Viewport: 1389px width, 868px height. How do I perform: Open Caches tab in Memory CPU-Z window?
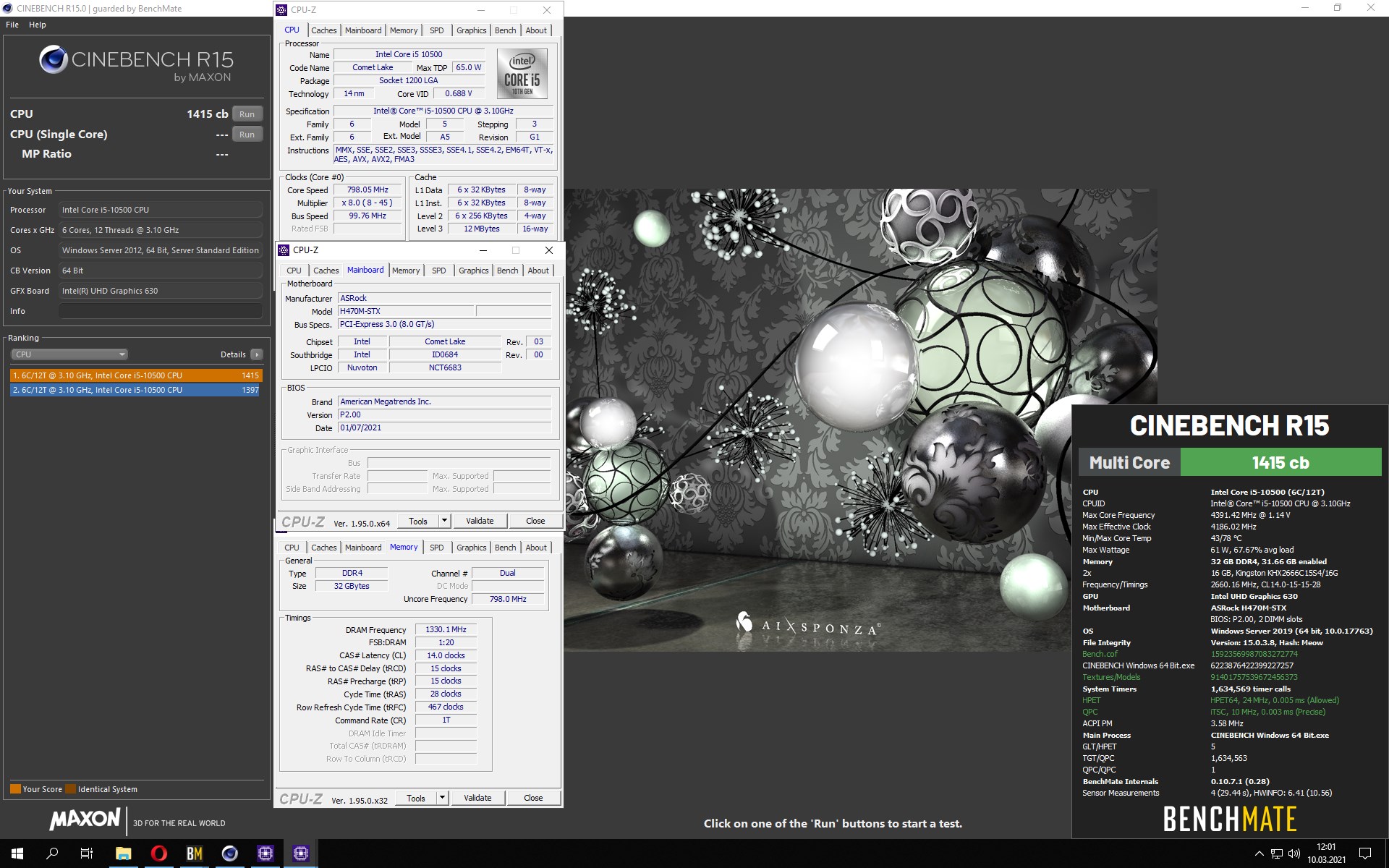(323, 548)
